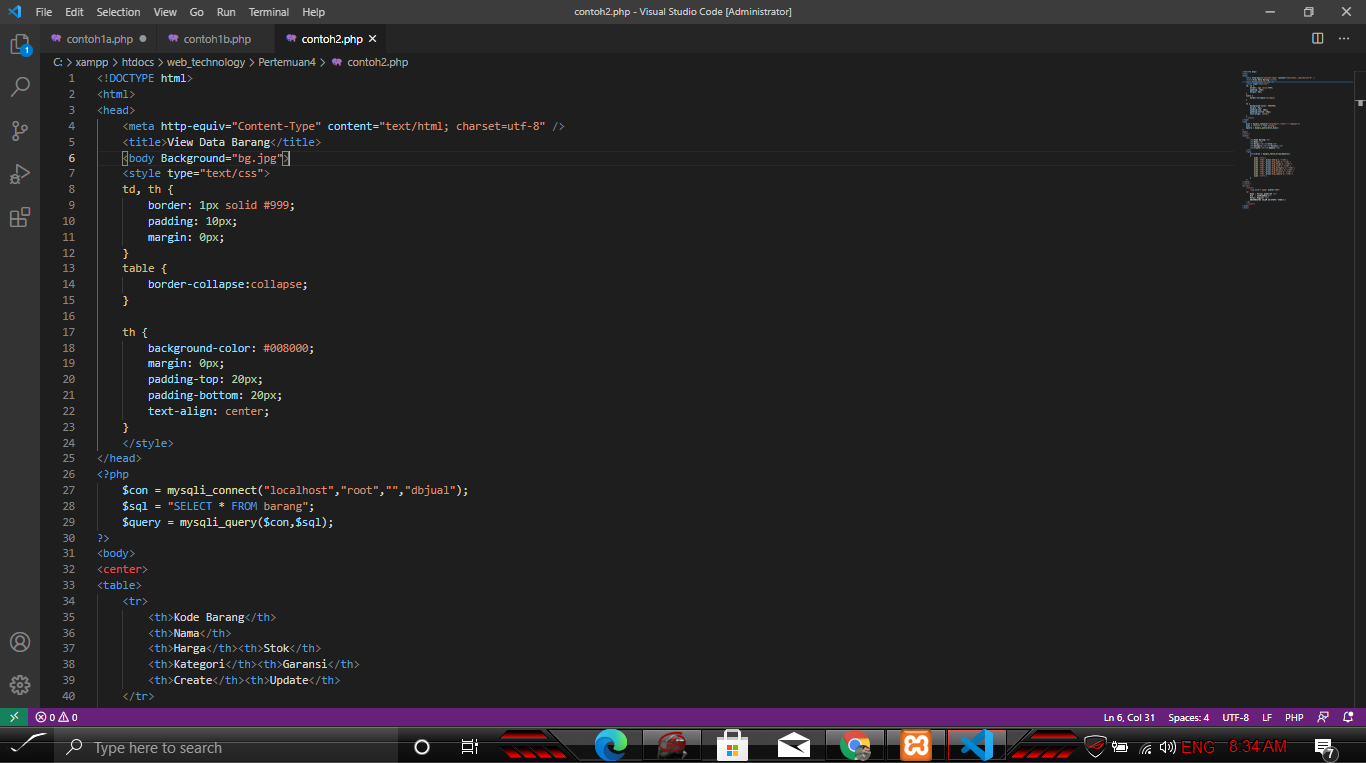Expand the htdocs breadcrumb

click(x=138, y=62)
